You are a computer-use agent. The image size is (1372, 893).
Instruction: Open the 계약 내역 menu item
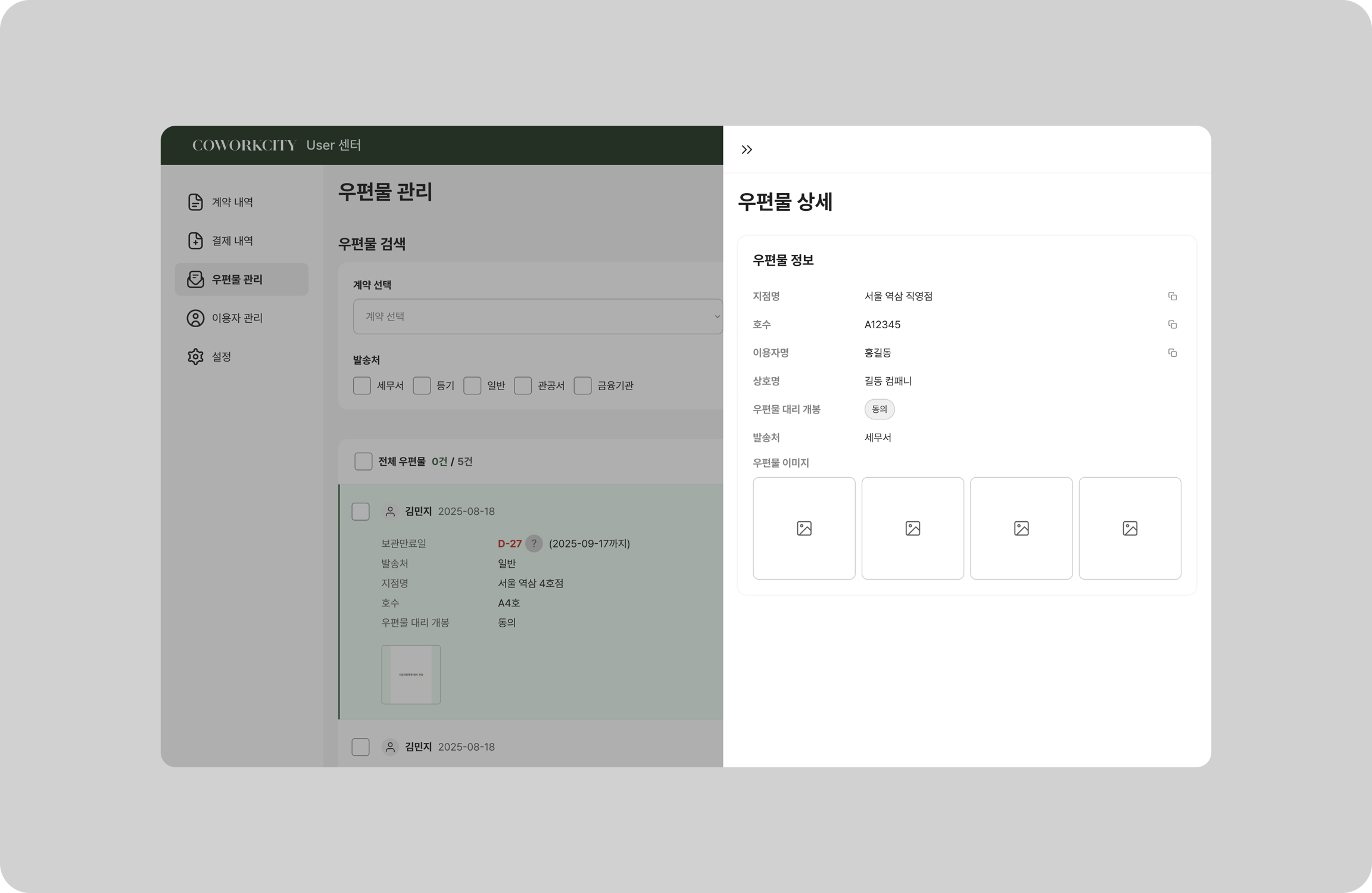tap(232, 202)
